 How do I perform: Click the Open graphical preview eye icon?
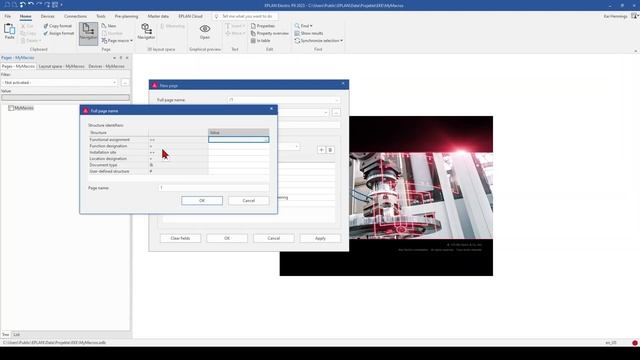pos(205,31)
